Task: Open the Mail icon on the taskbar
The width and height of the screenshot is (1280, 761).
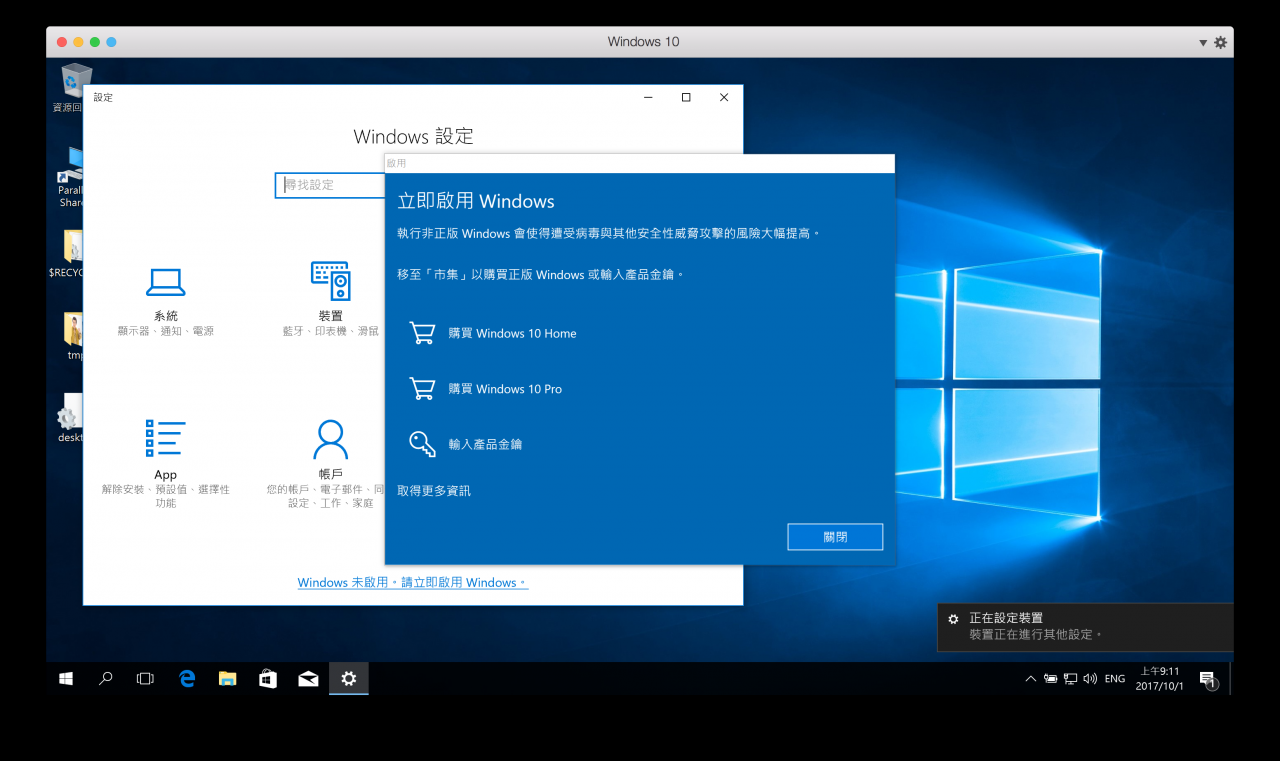Action: [308, 679]
